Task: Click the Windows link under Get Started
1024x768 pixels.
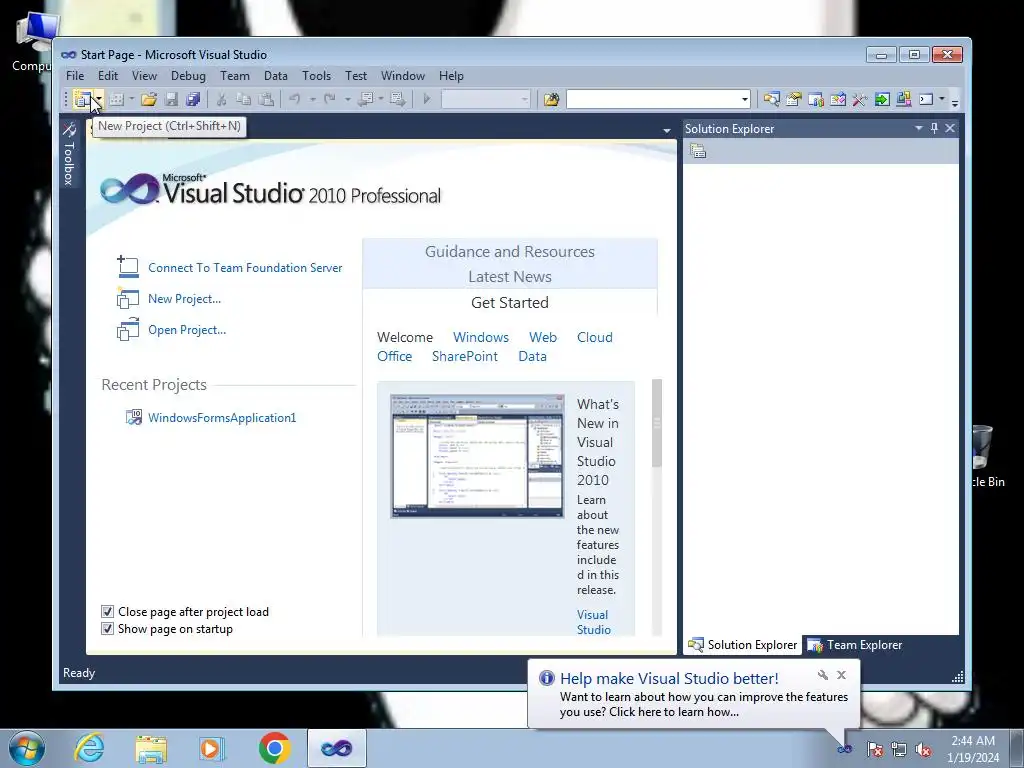Action: click(x=481, y=337)
